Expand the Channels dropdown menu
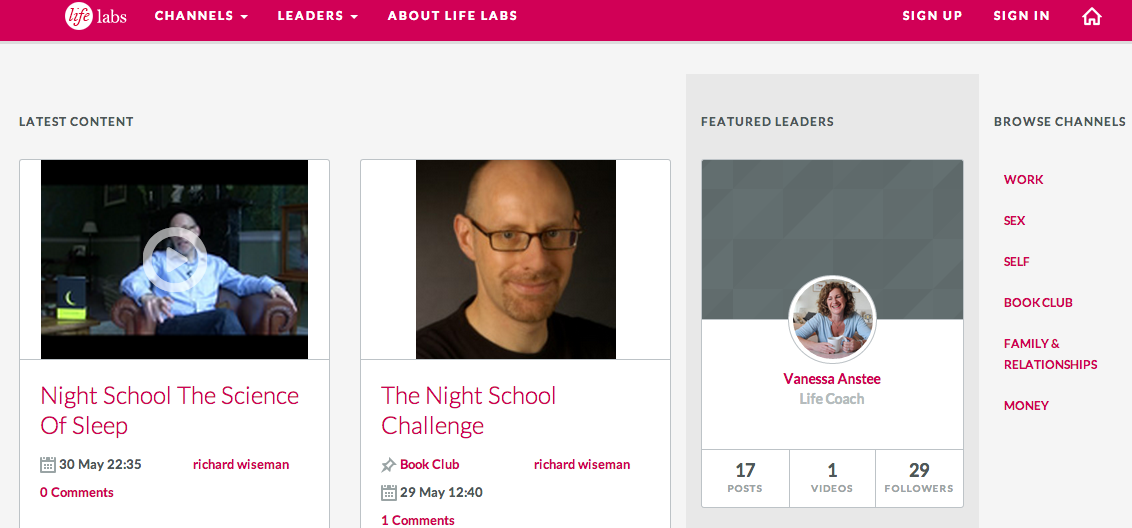This screenshot has height=528, width=1132. tap(201, 16)
